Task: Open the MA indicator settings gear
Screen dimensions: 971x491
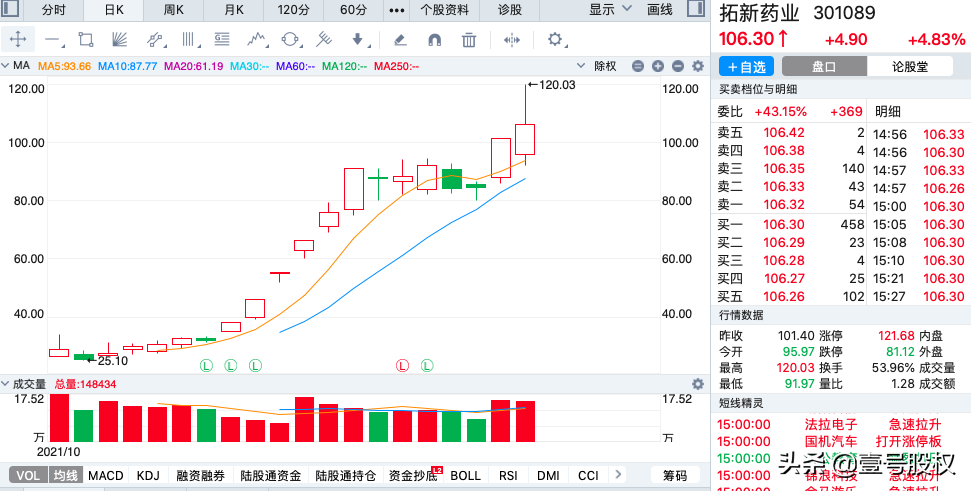Action: (698, 66)
